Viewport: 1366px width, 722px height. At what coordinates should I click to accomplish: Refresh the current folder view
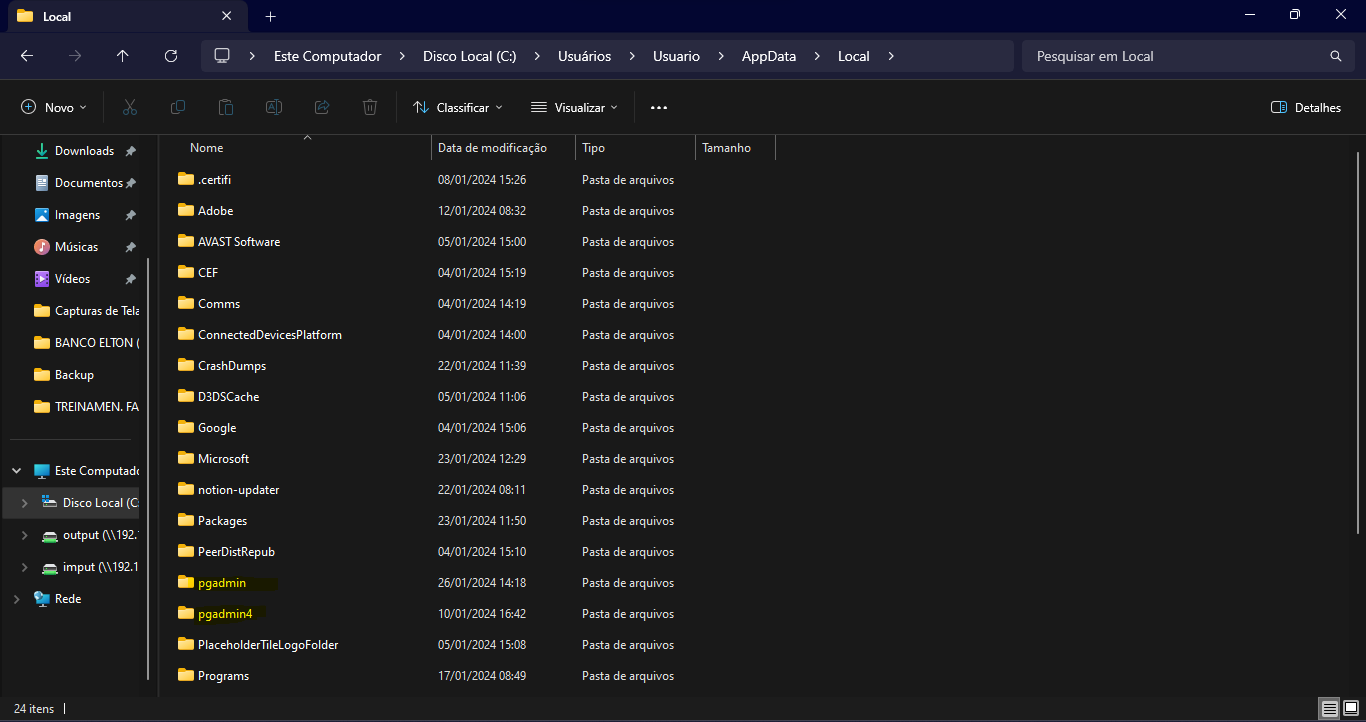click(x=171, y=56)
